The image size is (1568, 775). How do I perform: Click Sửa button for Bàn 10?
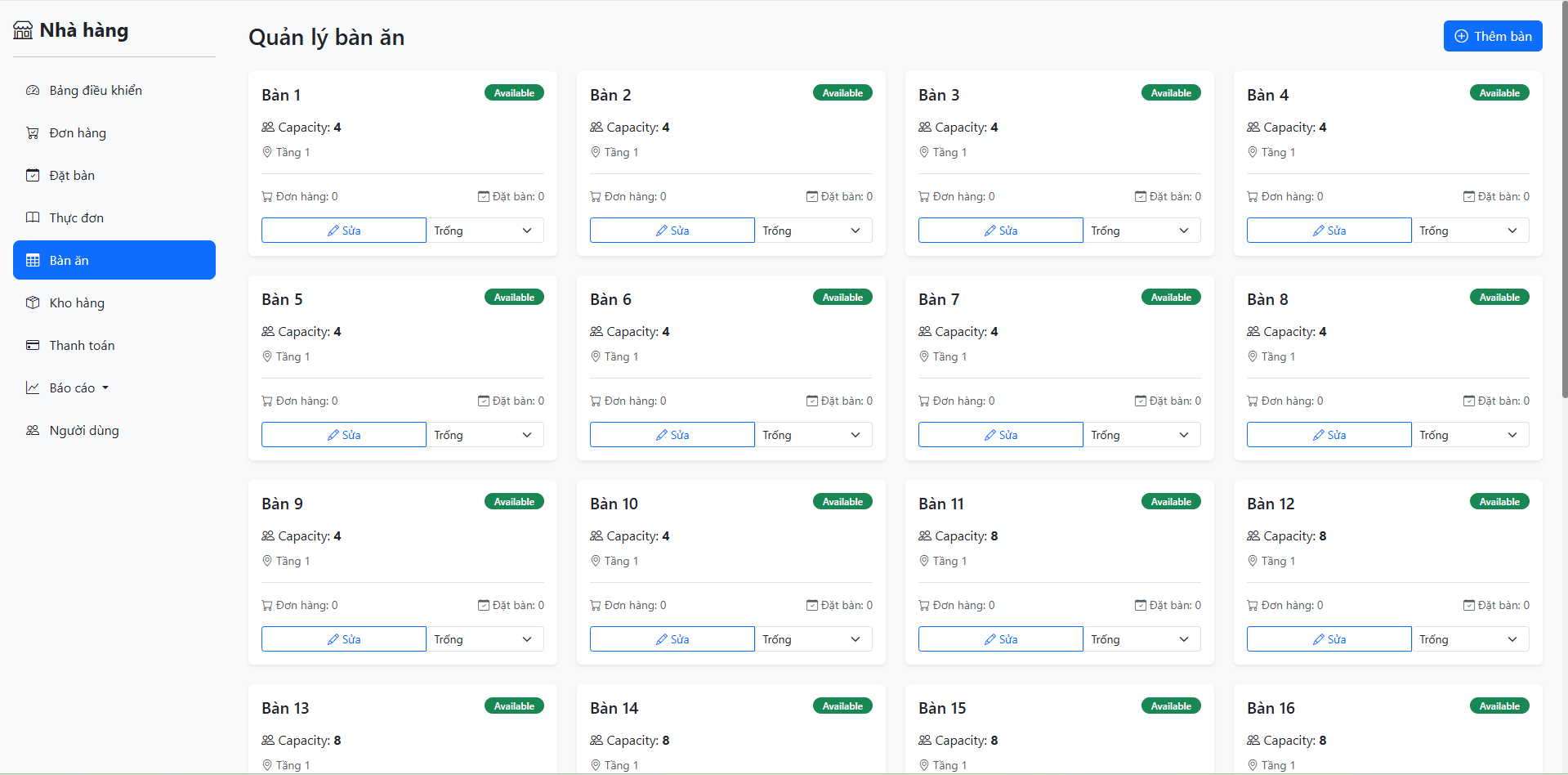pos(672,639)
